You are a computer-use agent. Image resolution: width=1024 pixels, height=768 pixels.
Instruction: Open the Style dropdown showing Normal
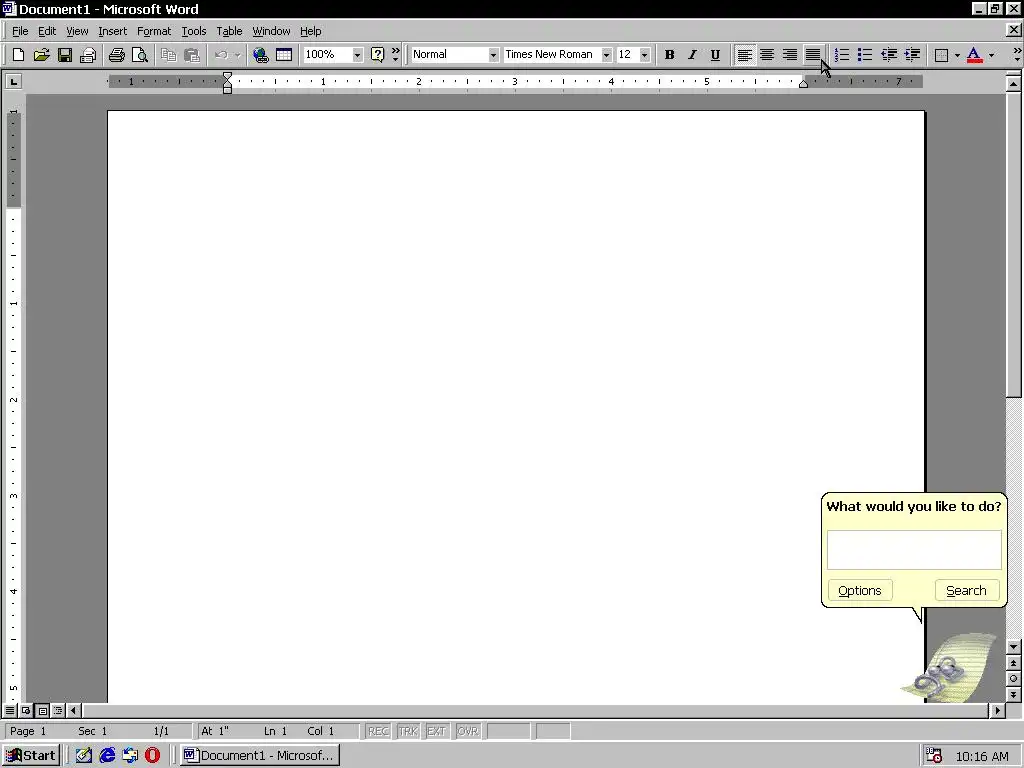click(x=493, y=55)
